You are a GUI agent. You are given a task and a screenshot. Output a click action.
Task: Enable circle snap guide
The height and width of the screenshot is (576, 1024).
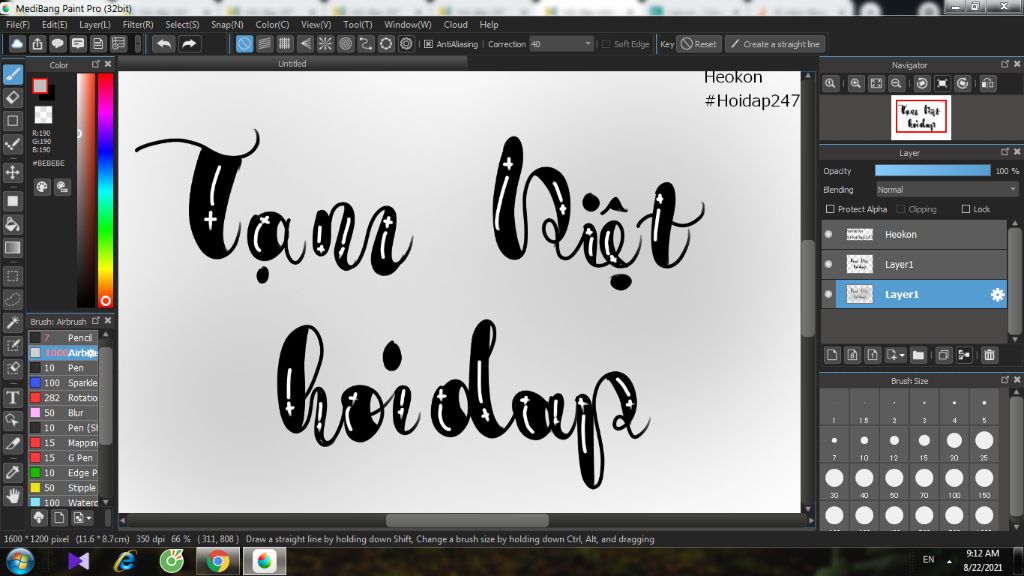coord(345,44)
